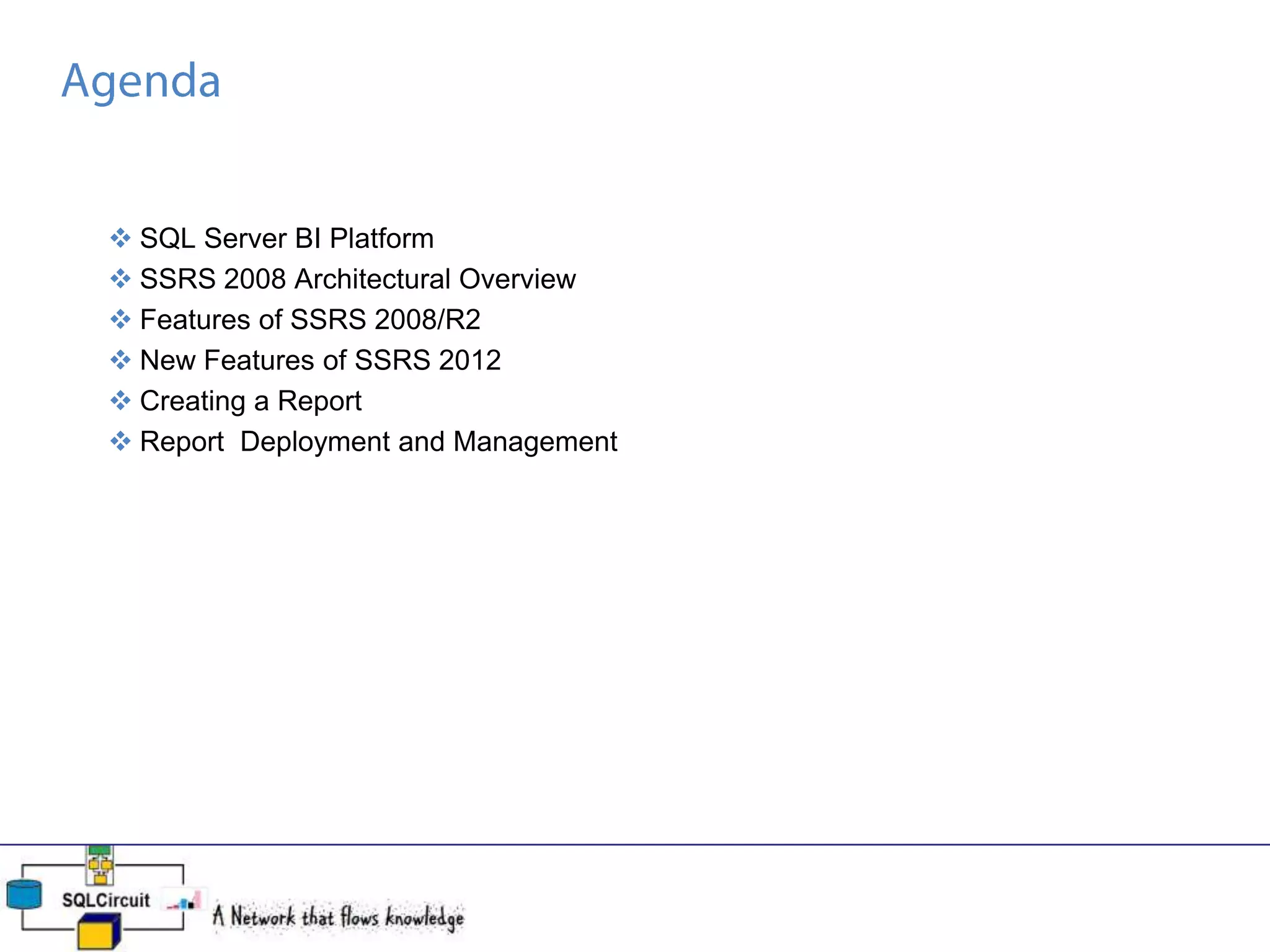The image size is (1270, 952).
Task: Click the yellow cube icon in the logo
Action: tap(99, 933)
